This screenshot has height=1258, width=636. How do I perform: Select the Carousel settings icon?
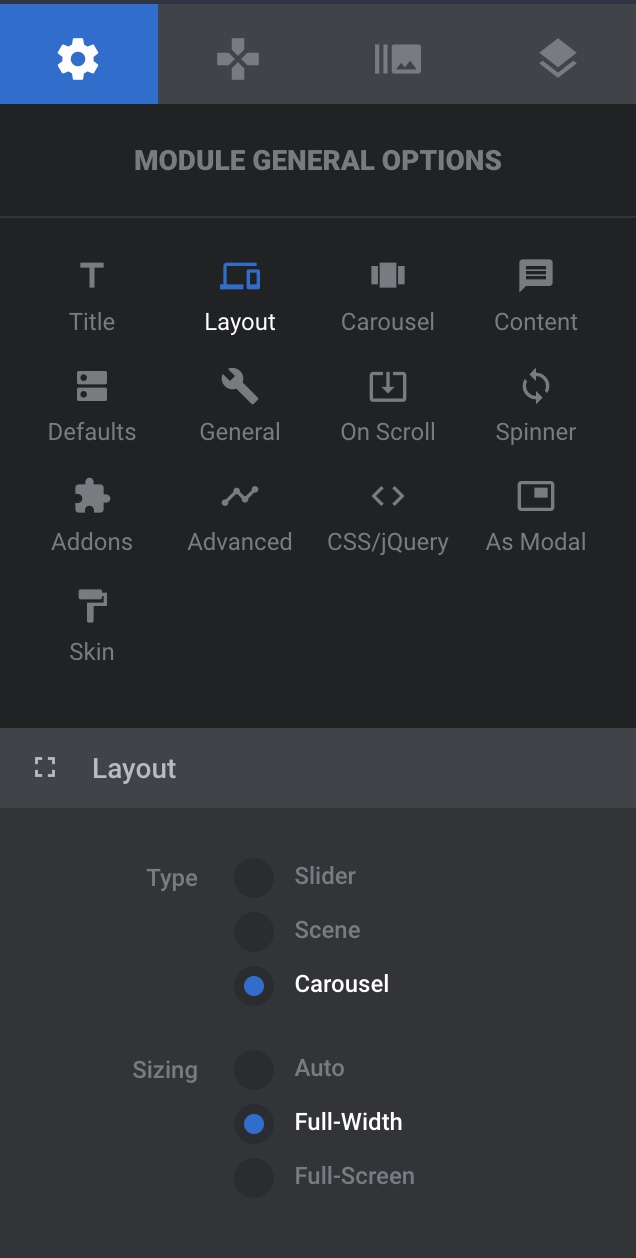coord(388,276)
